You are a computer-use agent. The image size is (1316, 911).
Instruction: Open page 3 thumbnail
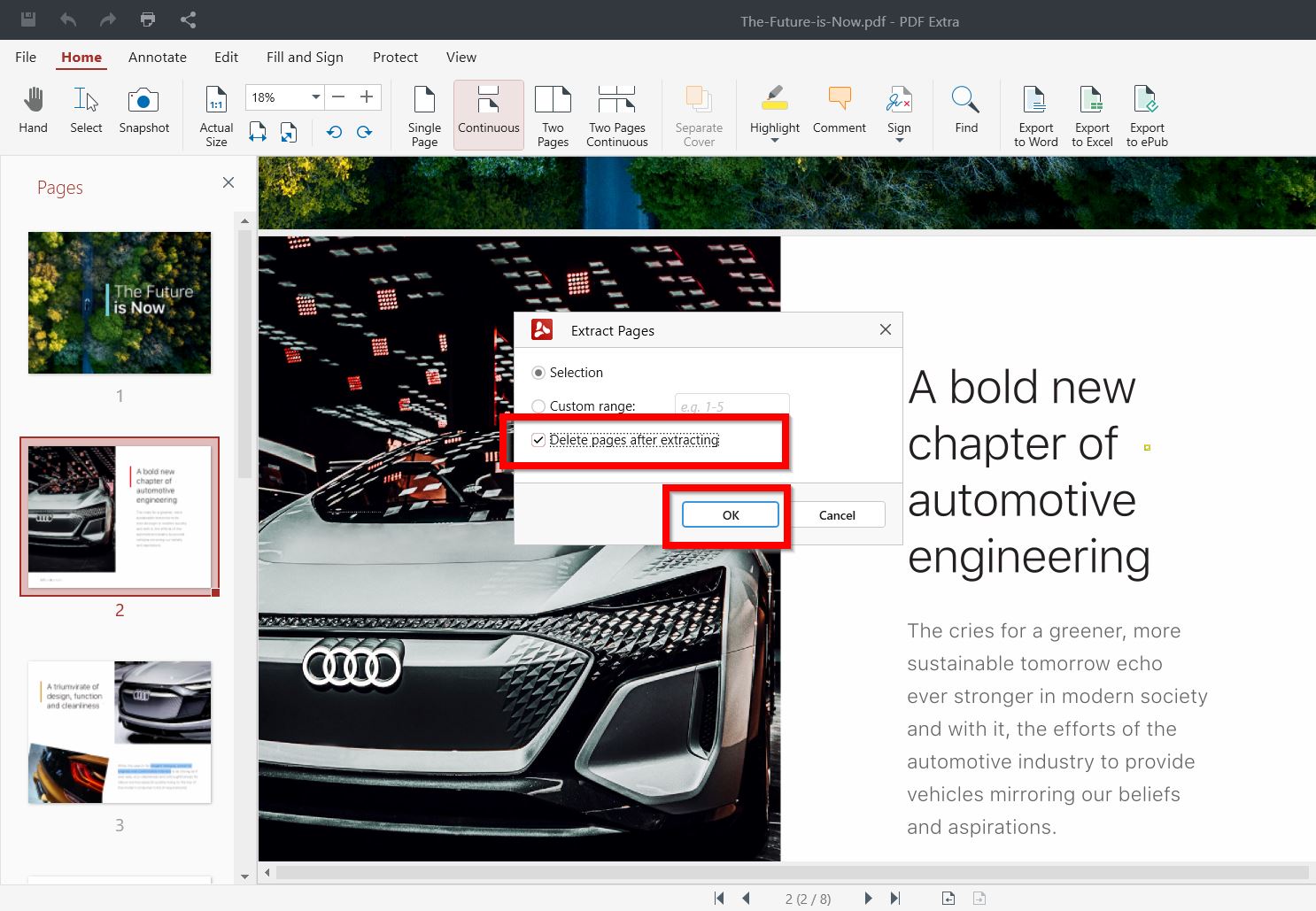[120, 732]
